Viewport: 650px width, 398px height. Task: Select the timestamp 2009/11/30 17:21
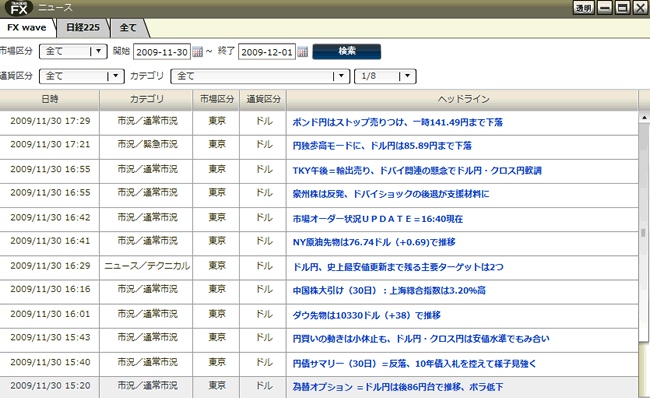[x=50, y=144]
